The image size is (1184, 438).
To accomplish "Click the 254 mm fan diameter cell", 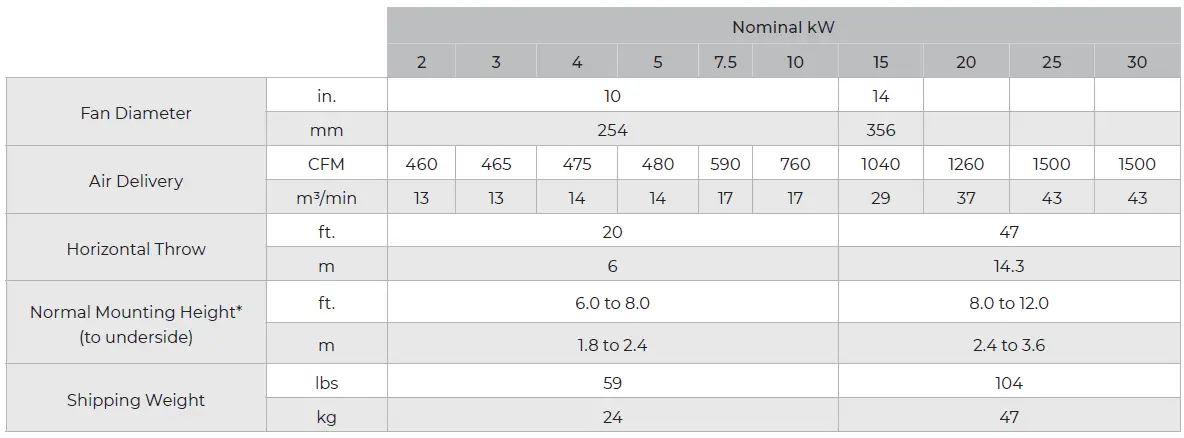I will tap(612, 130).
